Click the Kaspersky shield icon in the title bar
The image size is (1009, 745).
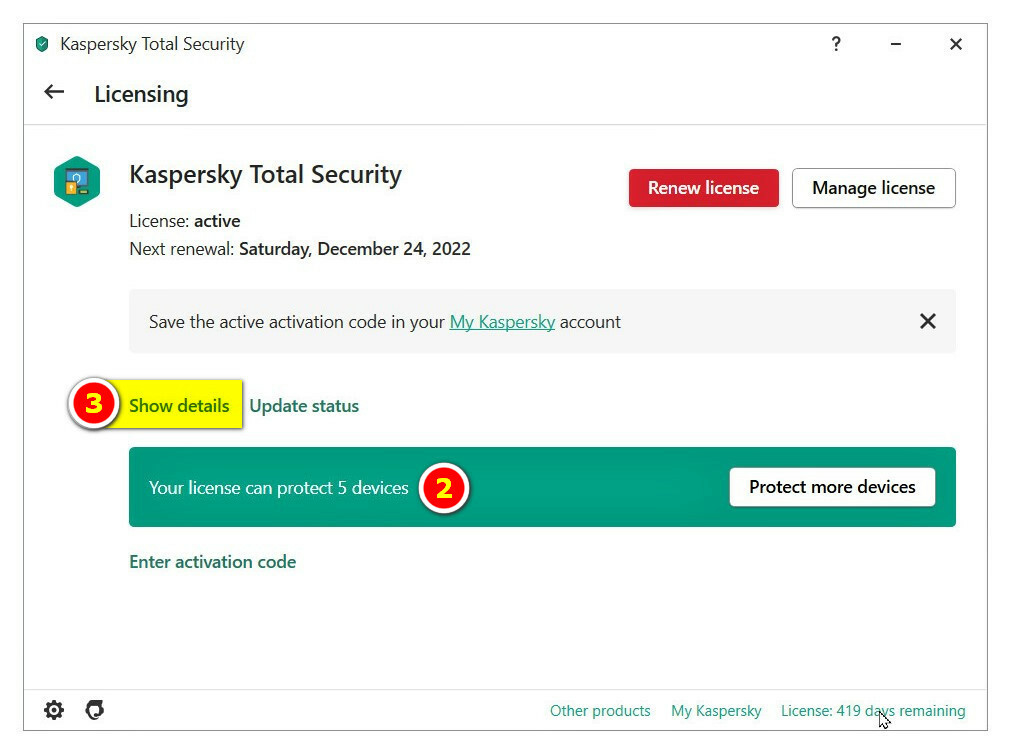pyautogui.click(x=42, y=44)
